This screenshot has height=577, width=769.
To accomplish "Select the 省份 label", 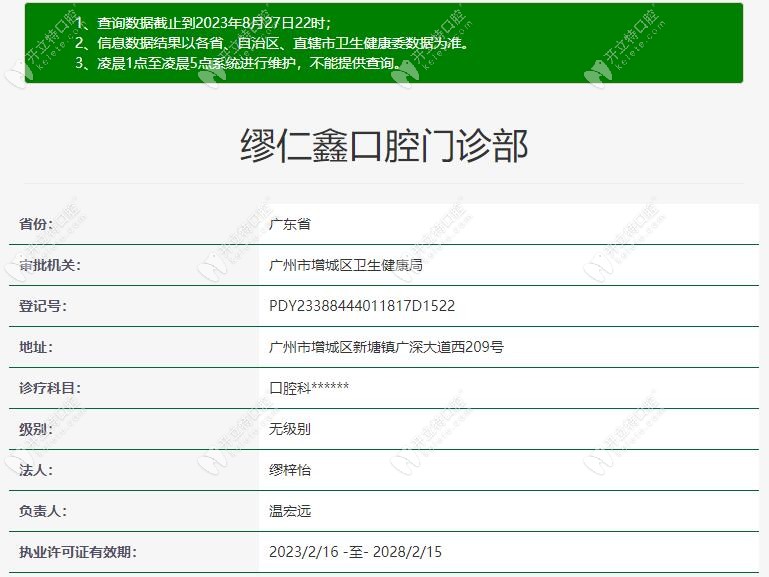I will tap(36, 224).
